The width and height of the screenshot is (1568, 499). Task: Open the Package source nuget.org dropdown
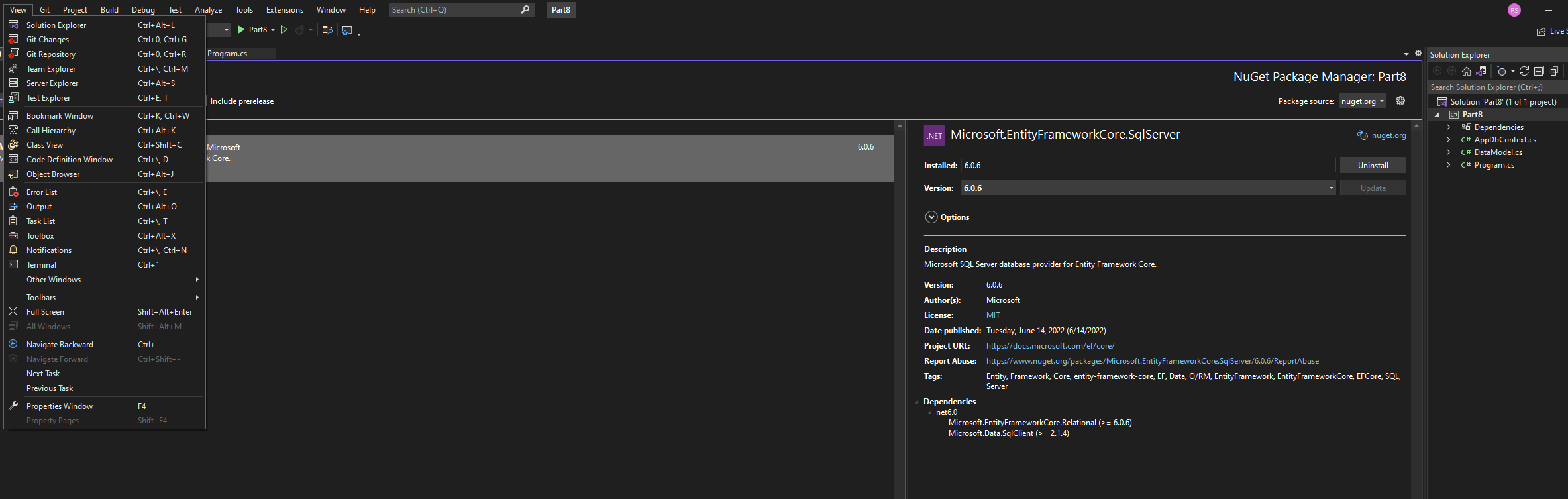[x=1363, y=101]
